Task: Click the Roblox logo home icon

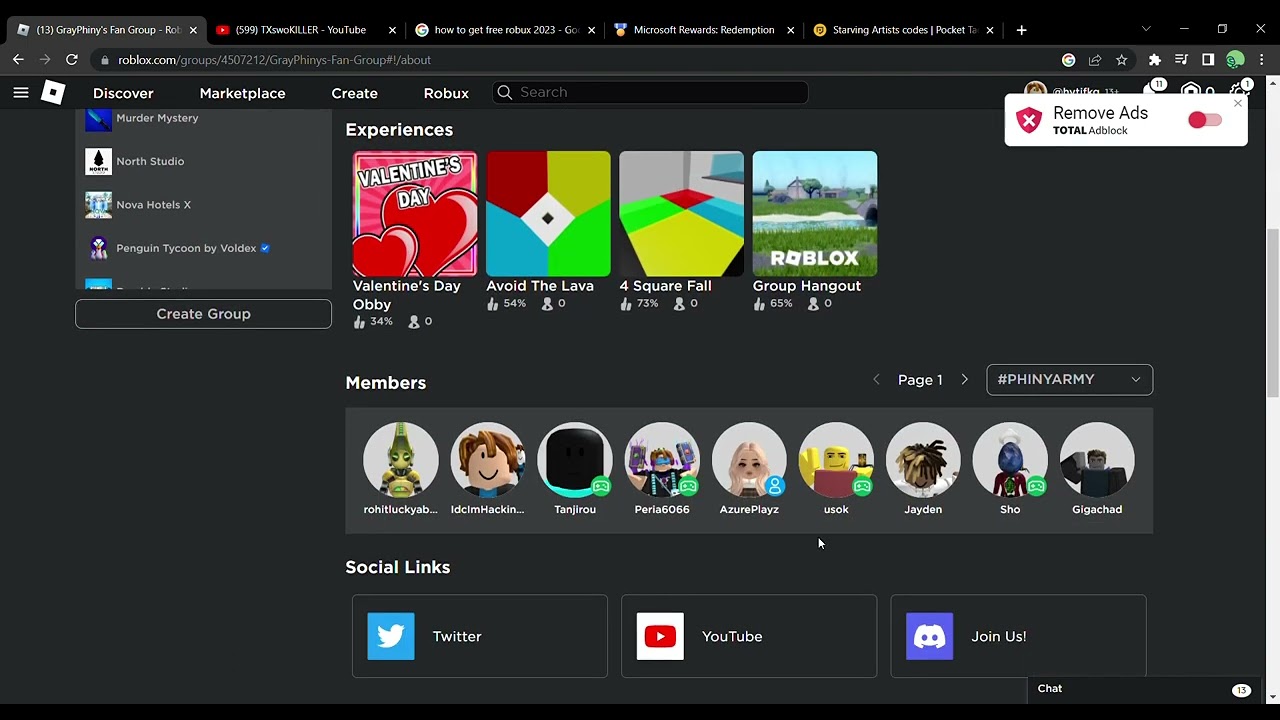Action: 53,93
